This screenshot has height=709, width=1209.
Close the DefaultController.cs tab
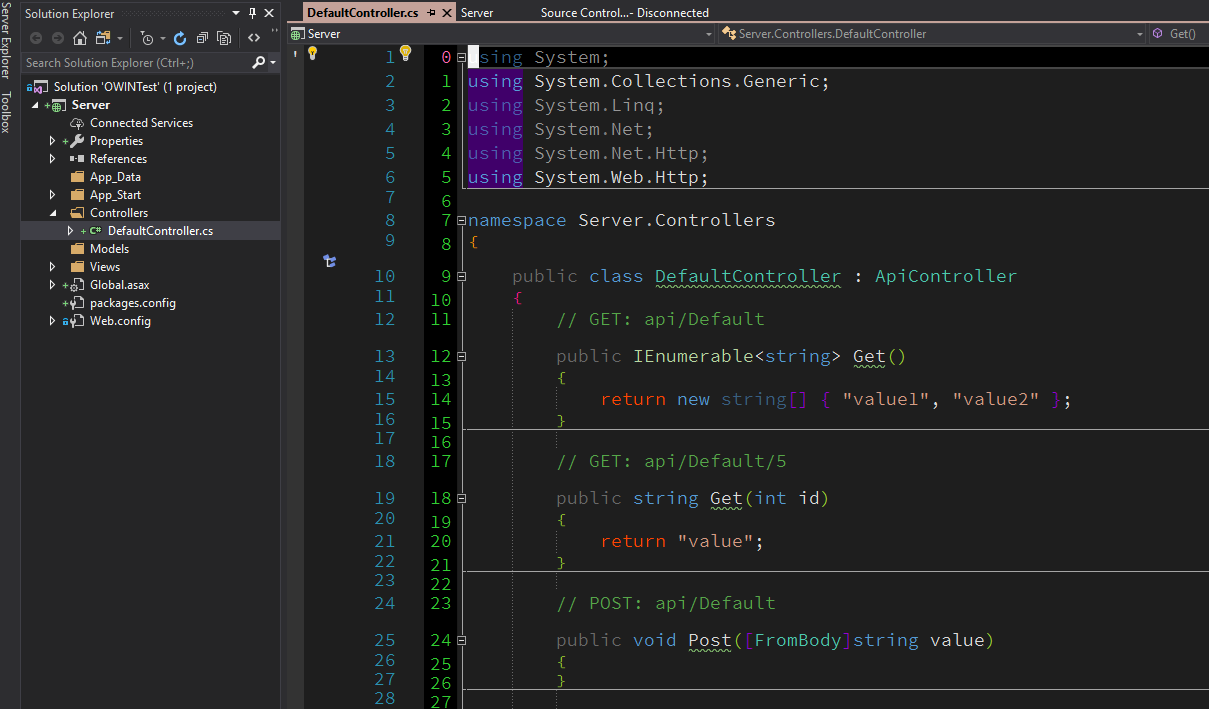tap(446, 13)
